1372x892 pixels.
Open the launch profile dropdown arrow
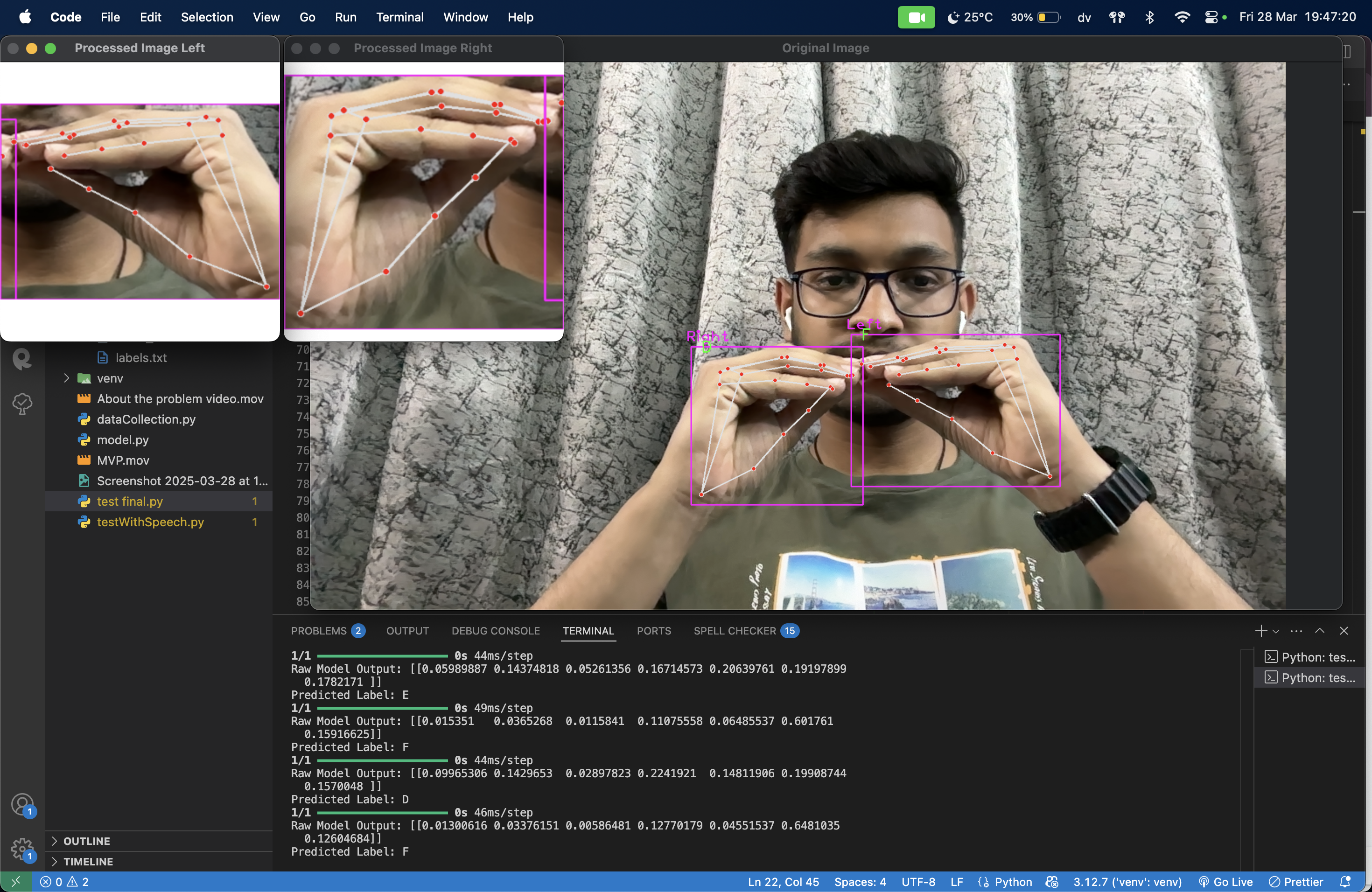click(x=1276, y=631)
